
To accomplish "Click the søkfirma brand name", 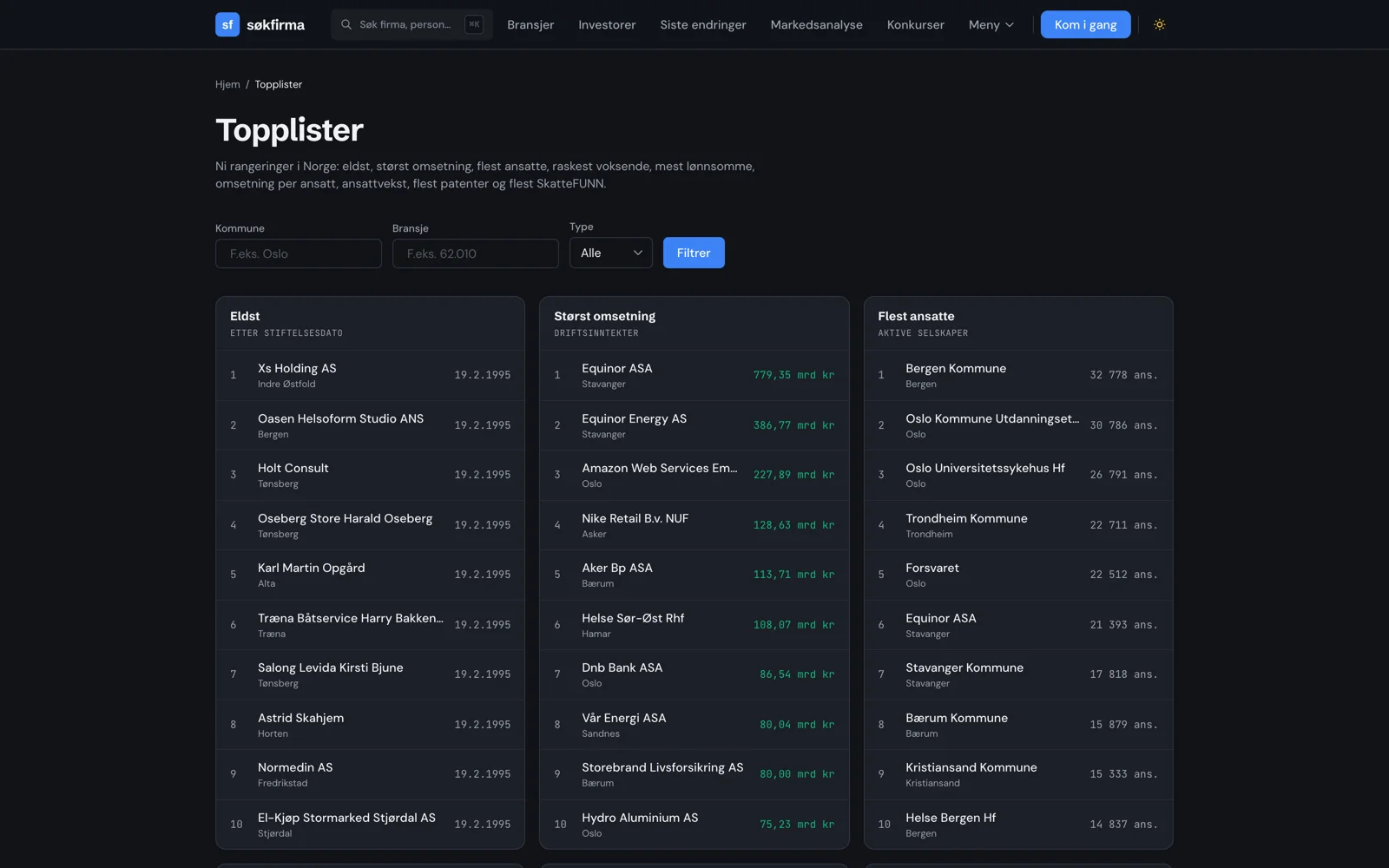I will pyautogui.click(x=275, y=24).
